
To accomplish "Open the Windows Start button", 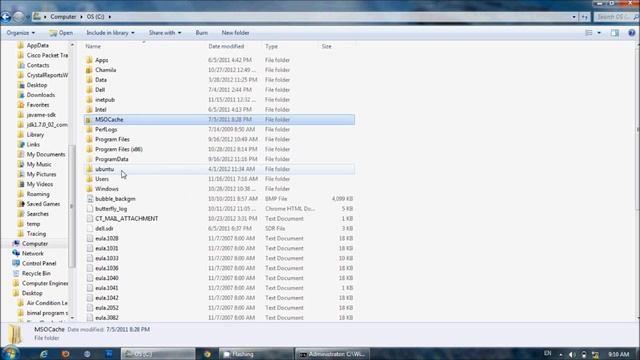I will [10, 353].
